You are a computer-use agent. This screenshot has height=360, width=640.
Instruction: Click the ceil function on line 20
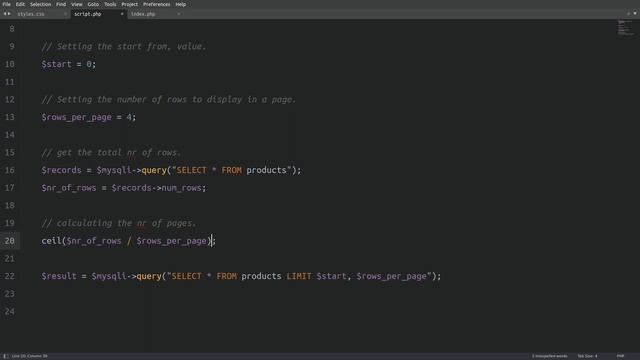pyautogui.click(x=51, y=241)
